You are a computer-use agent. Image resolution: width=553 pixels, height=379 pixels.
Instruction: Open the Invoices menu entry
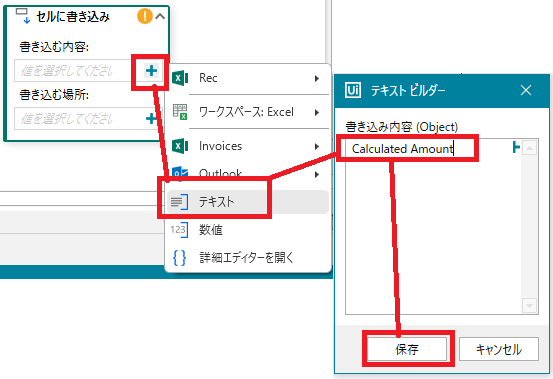(248, 146)
